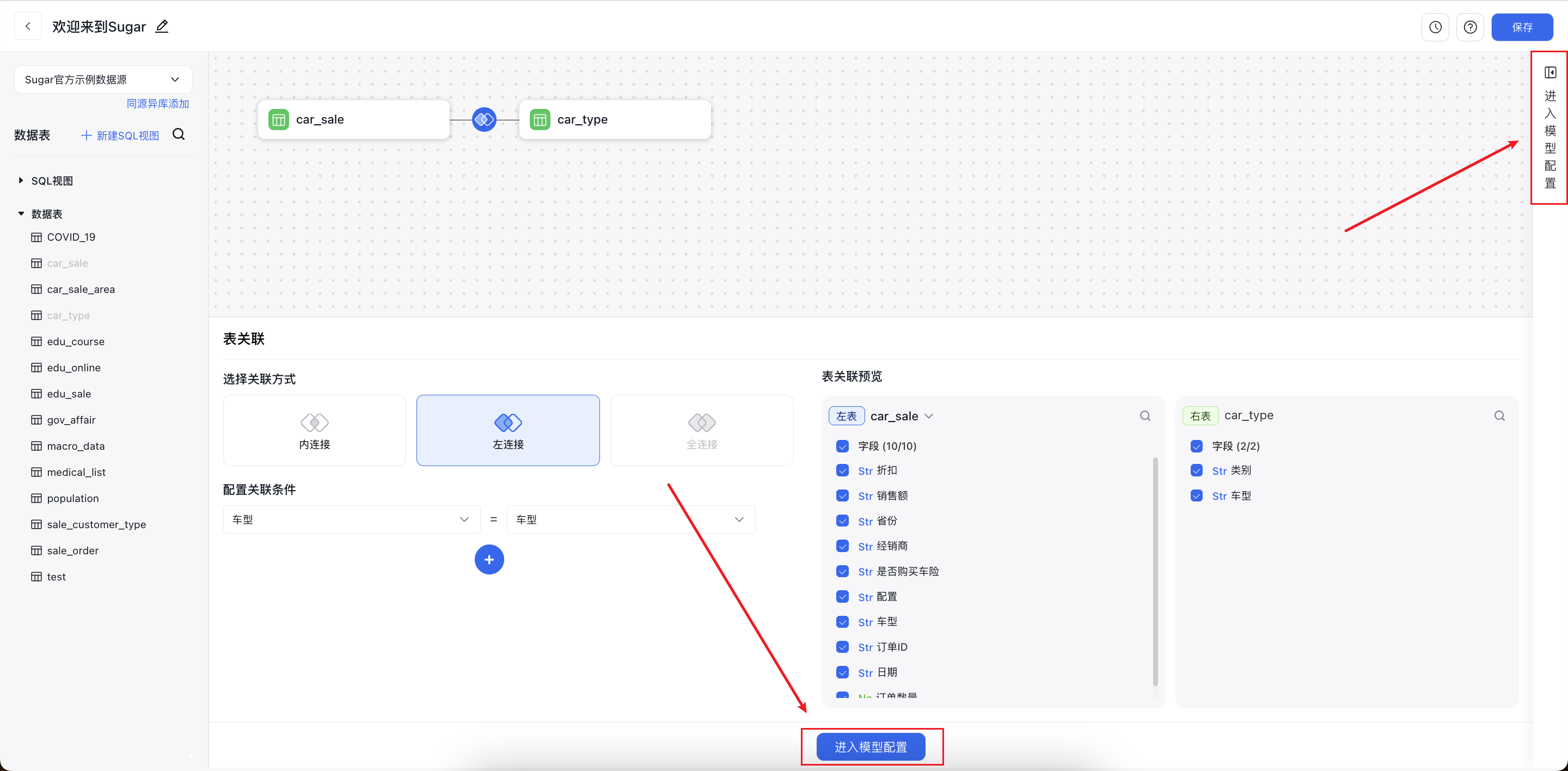Screen dimensions: 1568x771
Task: Click the bottom 进入模型配置 button
Action: pos(871,746)
